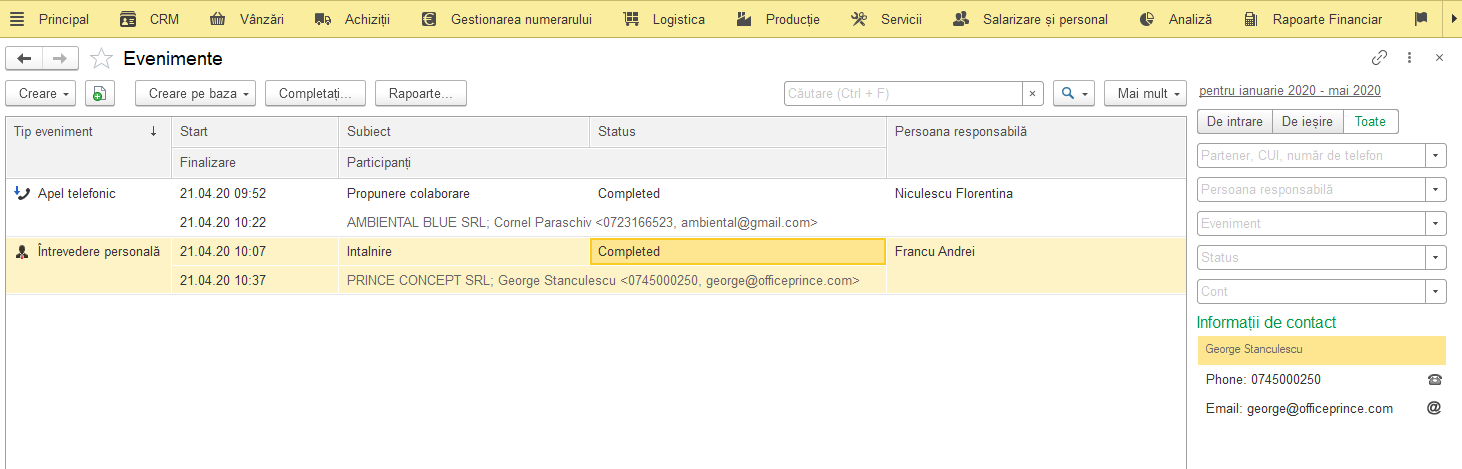Click the phone icon beside 0745000250
This screenshot has height=469, width=1462.
click(x=1435, y=380)
